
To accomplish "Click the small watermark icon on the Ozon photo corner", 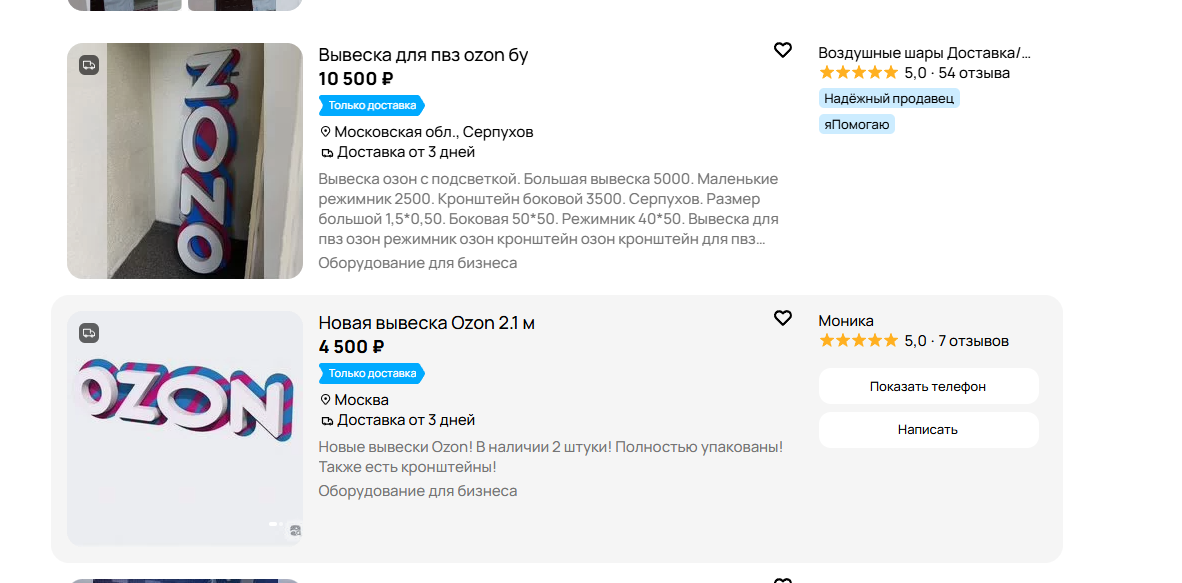I will point(295,531).
